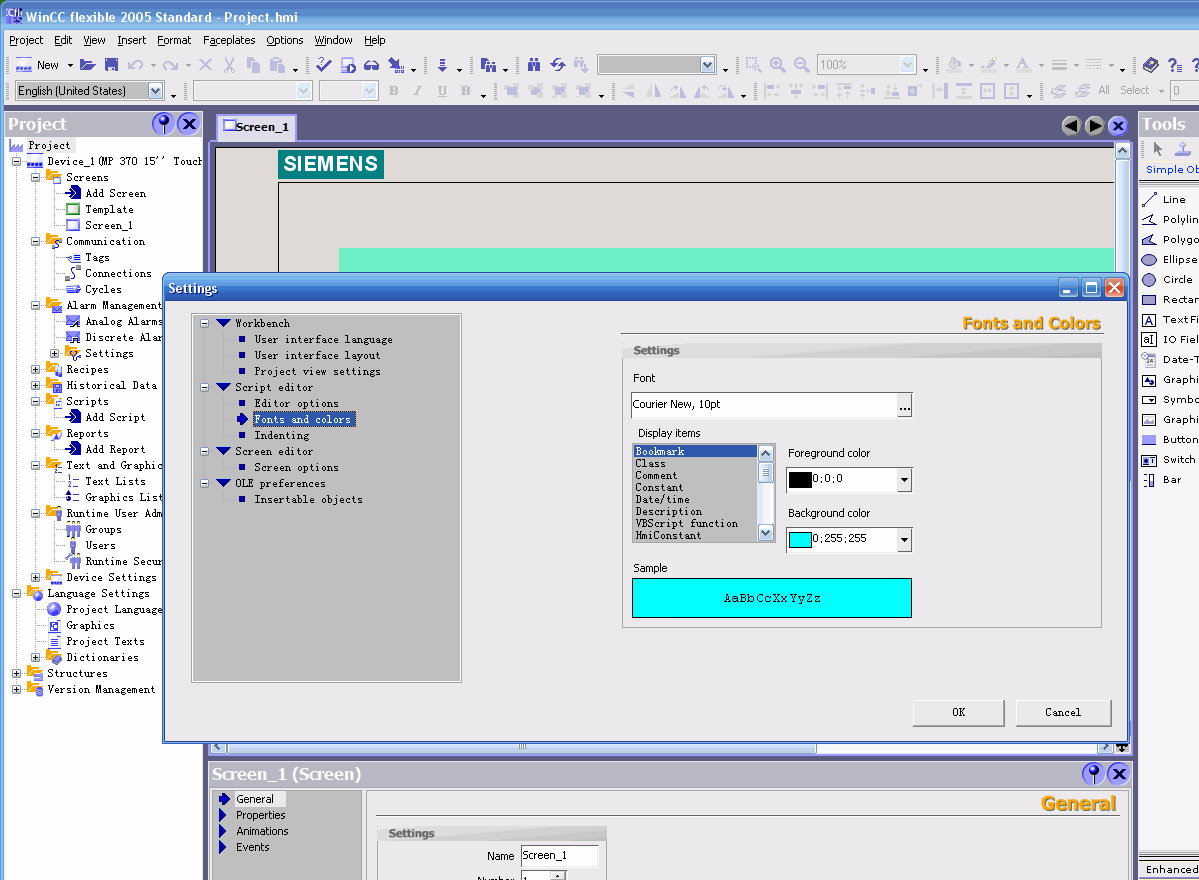Select the pointer tool in Tools panel
The width and height of the screenshot is (1199, 880).
tap(1158, 148)
